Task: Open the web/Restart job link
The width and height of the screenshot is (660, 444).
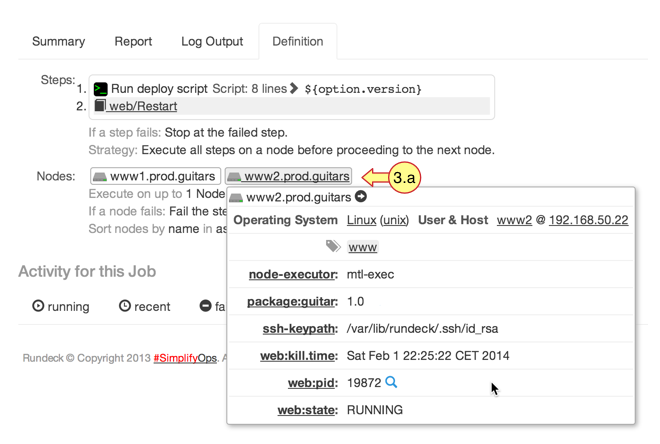Action: (143, 106)
